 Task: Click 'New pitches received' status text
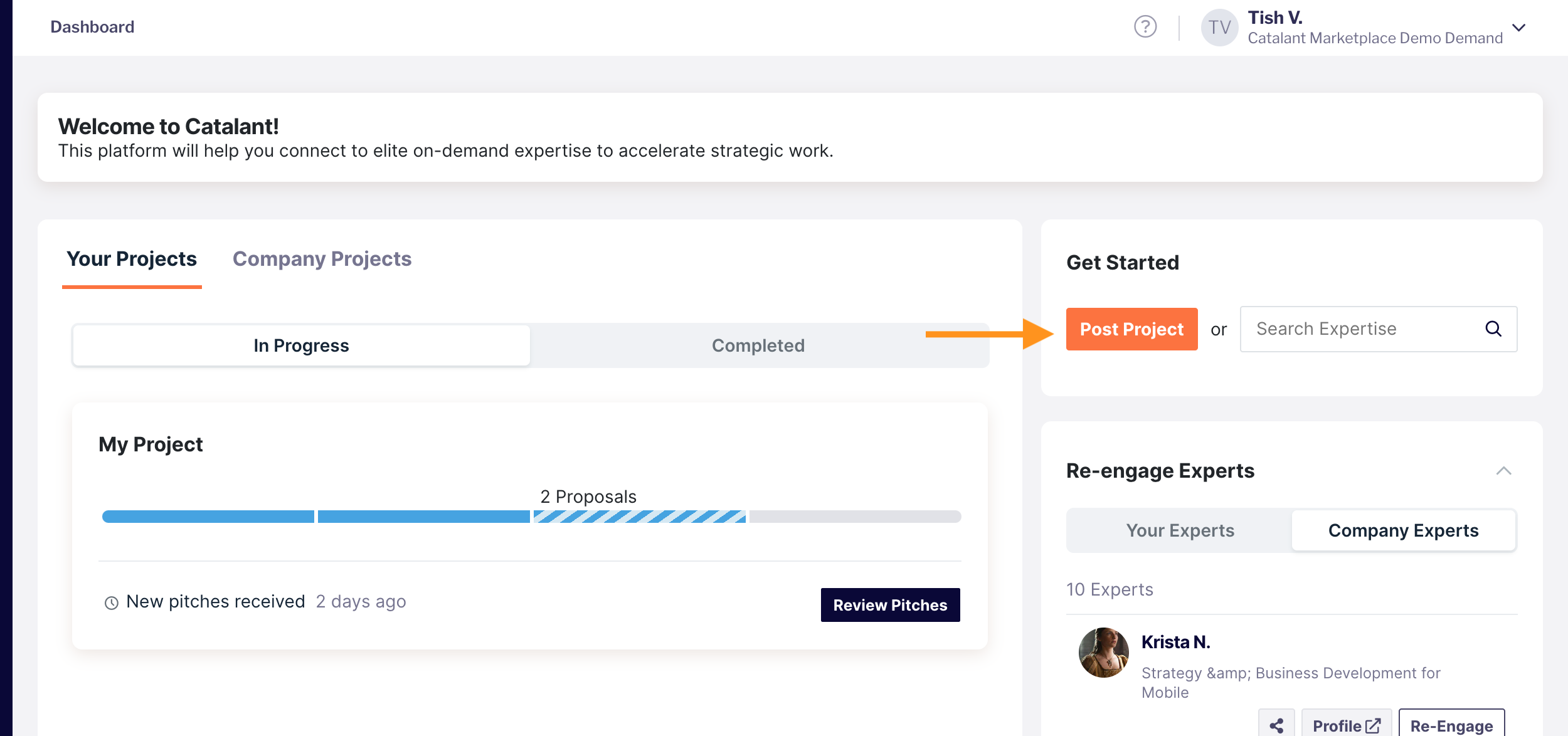point(216,601)
